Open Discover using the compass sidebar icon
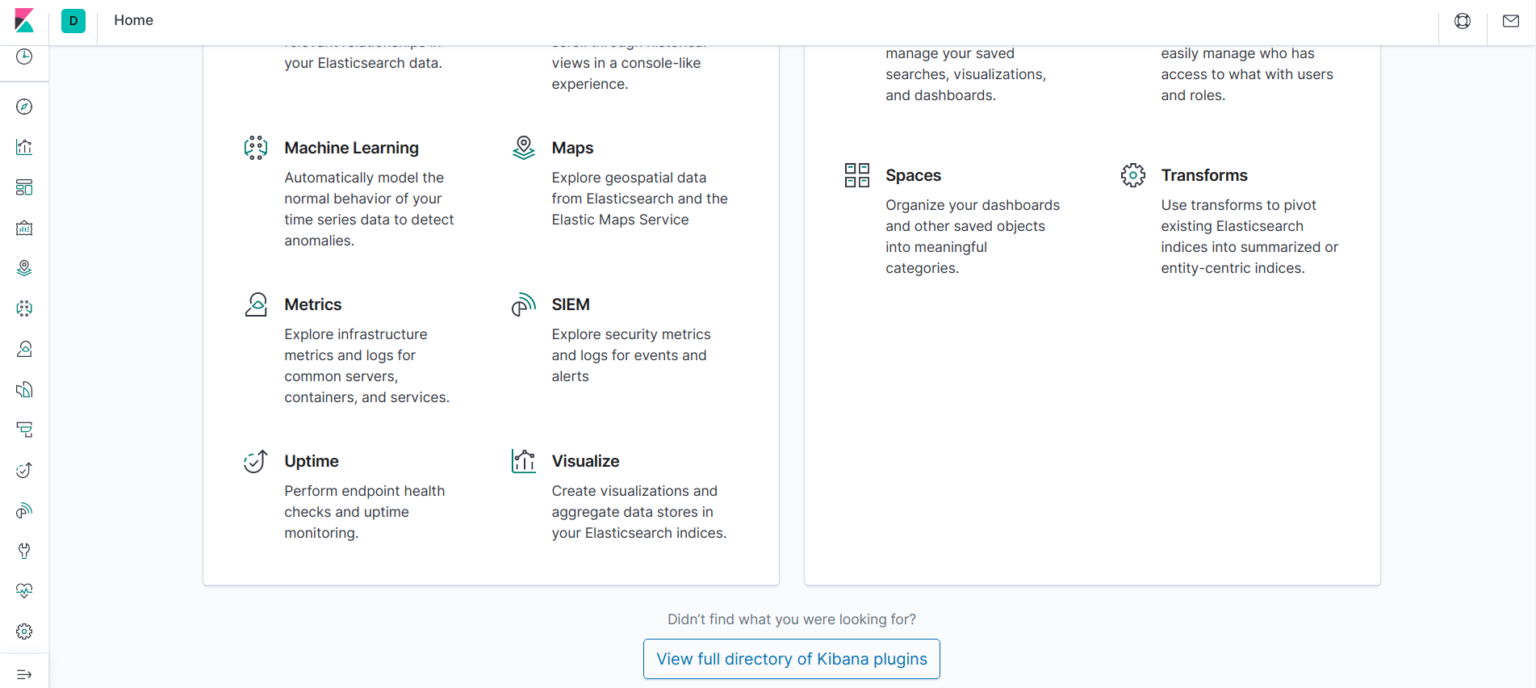This screenshot has height=688, width=1536. pos(24,106)
